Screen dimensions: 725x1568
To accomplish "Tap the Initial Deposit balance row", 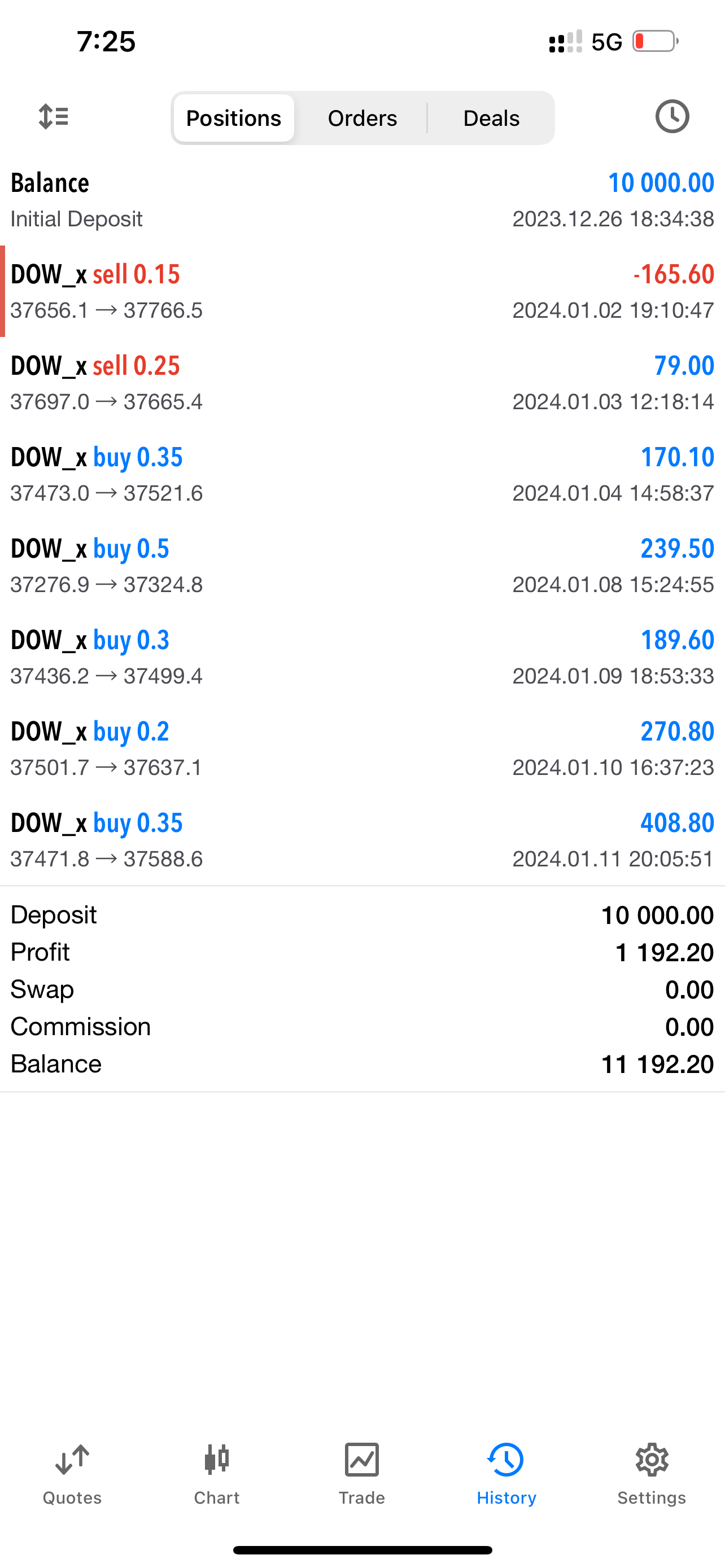I will (362, 200).
